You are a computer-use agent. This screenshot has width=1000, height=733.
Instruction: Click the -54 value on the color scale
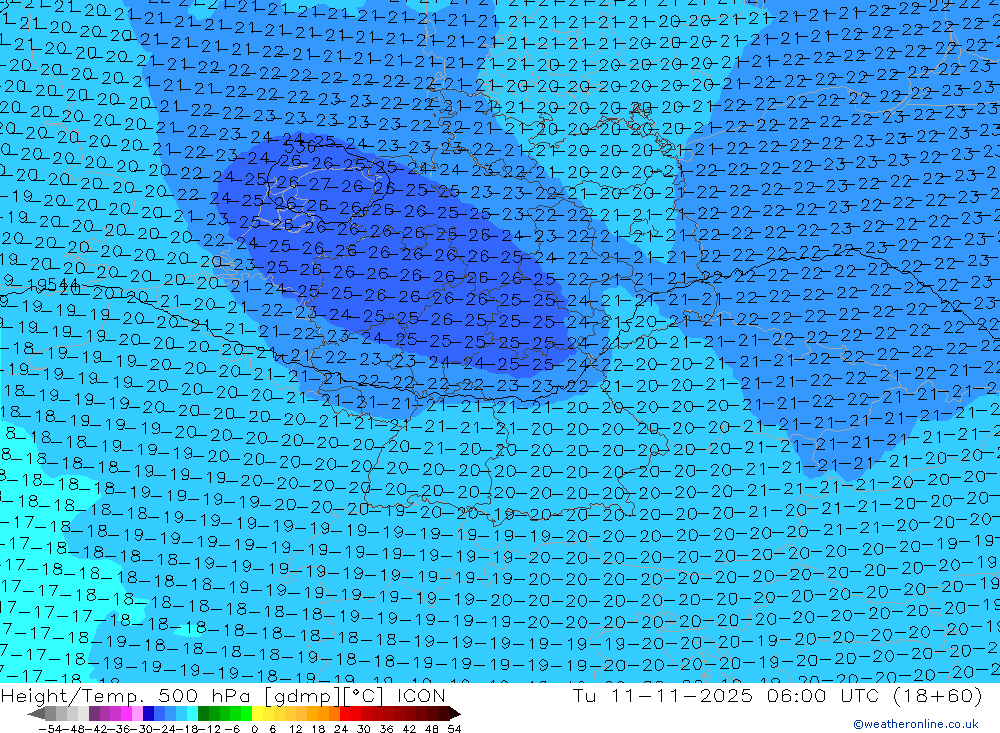tap(50, 729)
